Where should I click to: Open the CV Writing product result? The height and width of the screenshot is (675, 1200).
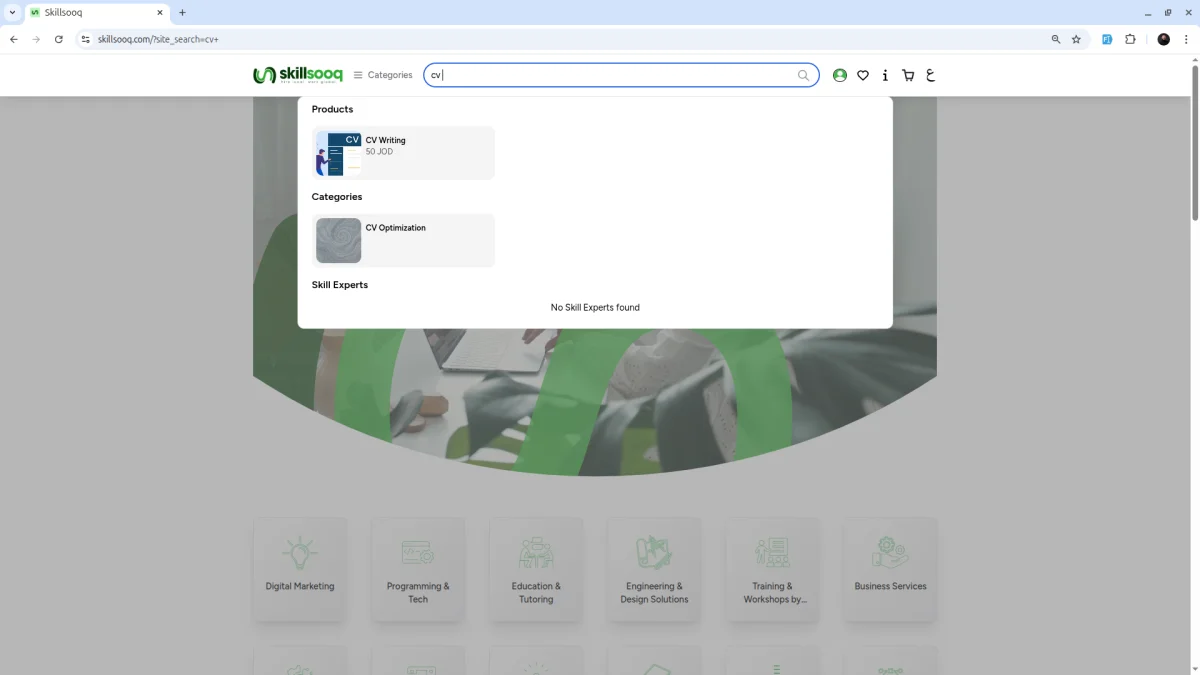pos(403,153)
